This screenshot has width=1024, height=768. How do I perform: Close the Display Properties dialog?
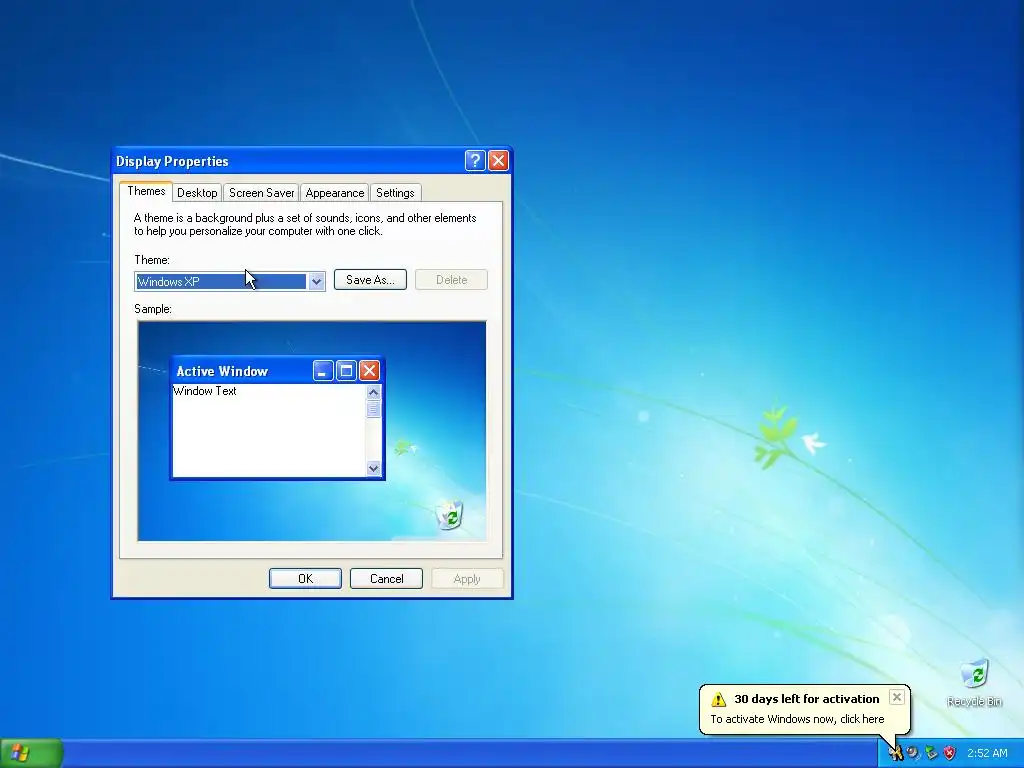pos(498,161)
